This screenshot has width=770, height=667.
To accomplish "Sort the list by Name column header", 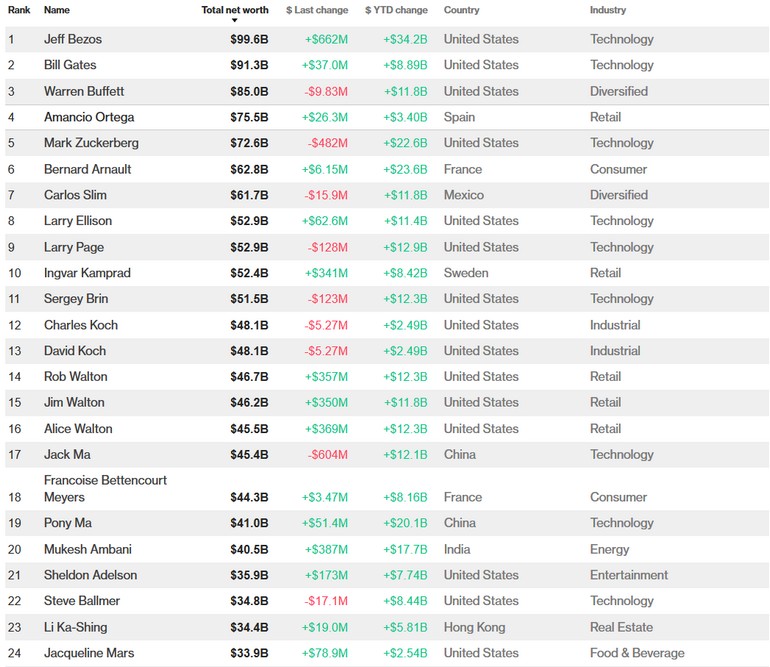I will coord(57,10).
